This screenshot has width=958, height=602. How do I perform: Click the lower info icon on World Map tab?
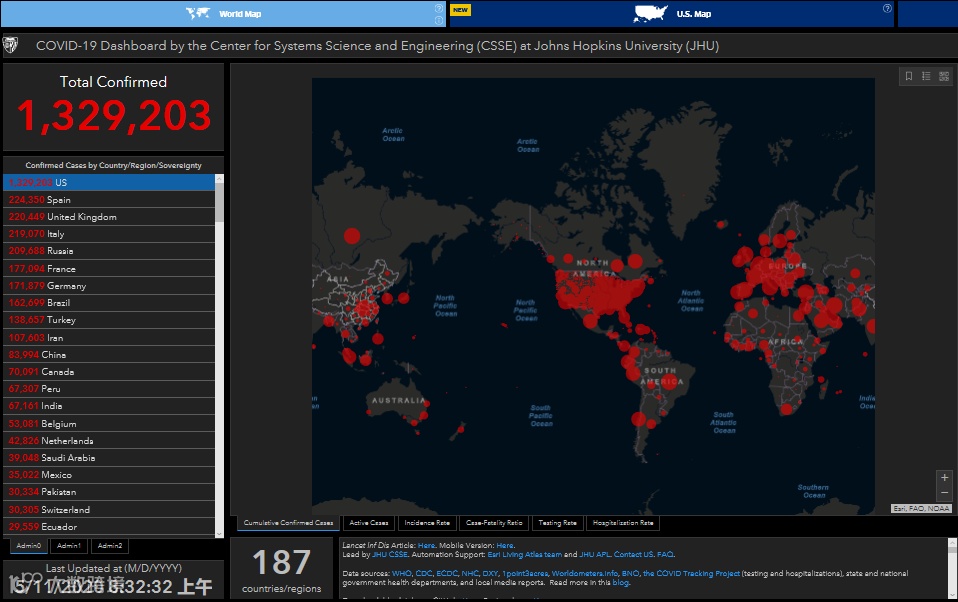point(439,20)
